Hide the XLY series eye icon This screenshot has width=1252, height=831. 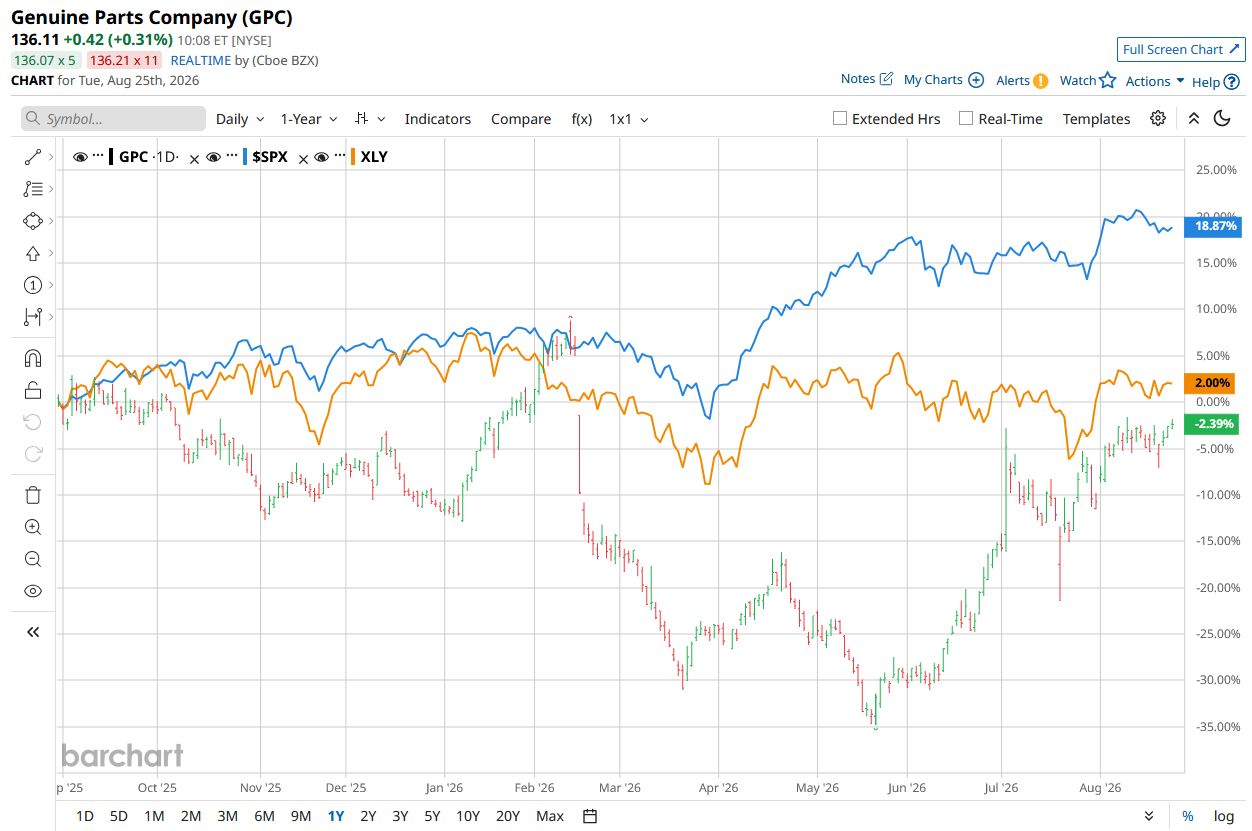click(x=322, y=157)
